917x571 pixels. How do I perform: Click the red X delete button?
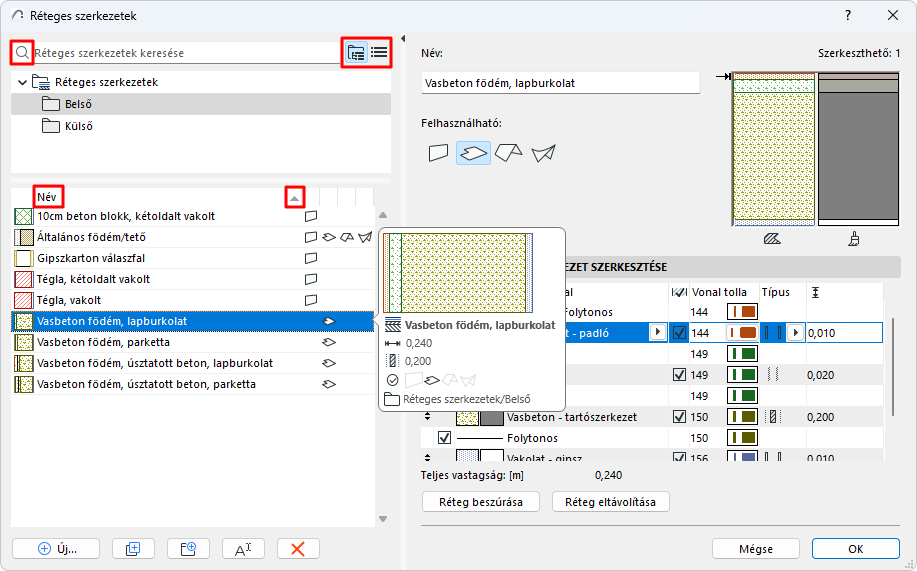(x=297, y=548)
